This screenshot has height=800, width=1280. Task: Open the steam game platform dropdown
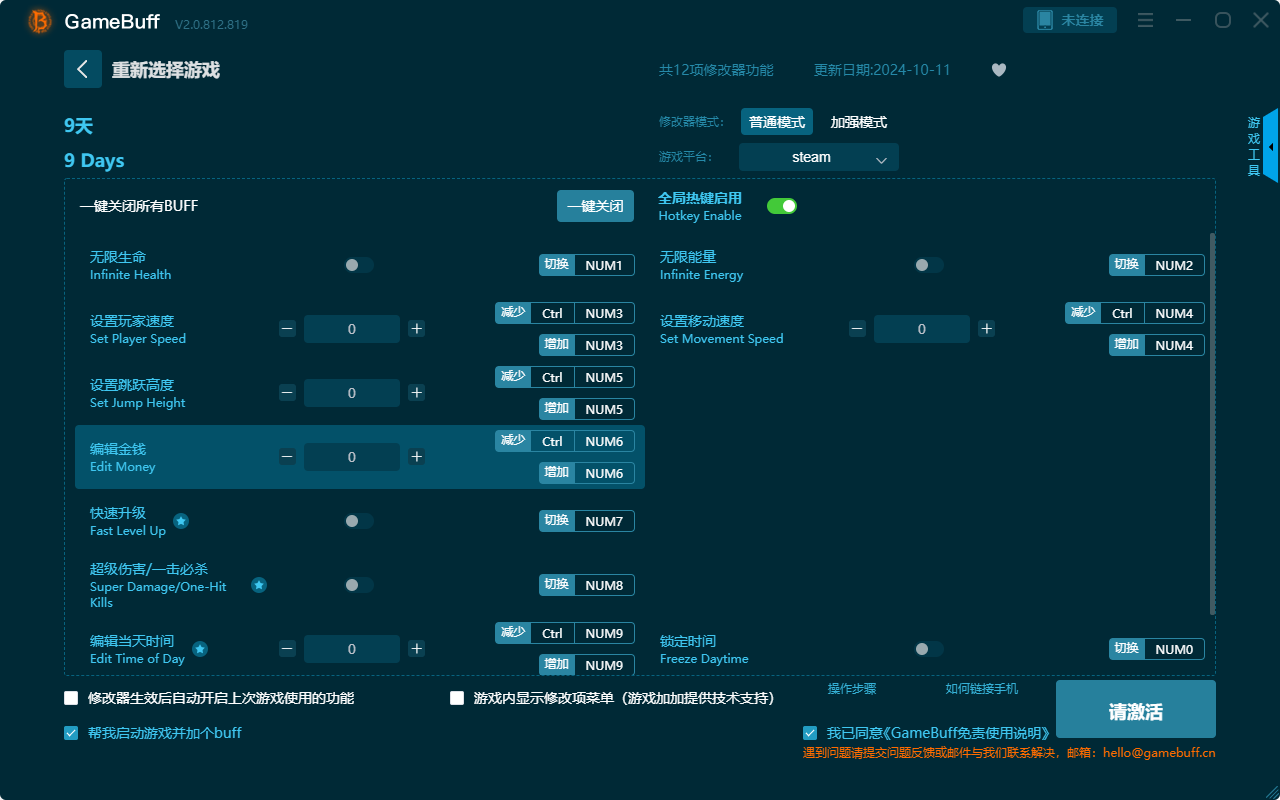(x=818, y=157)
